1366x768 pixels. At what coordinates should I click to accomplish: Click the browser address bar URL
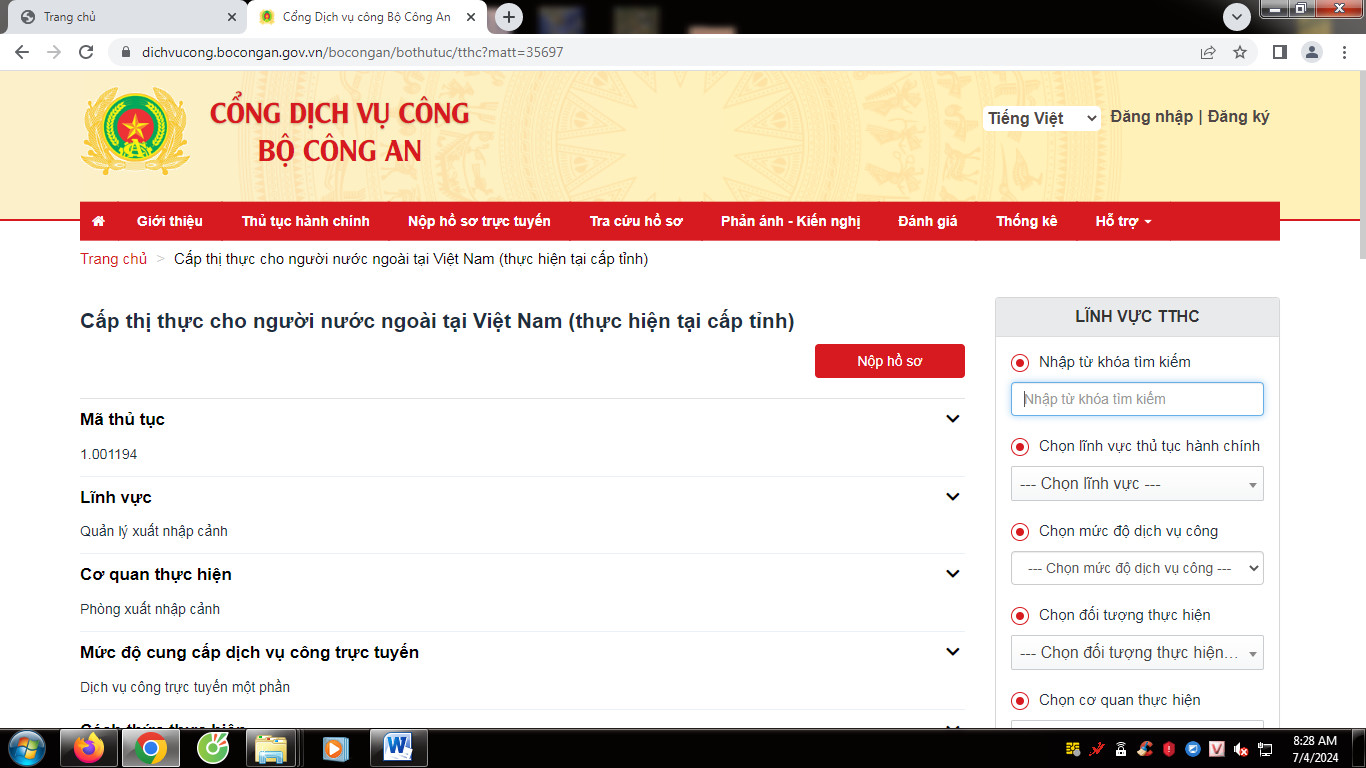[x=353, y=52]
